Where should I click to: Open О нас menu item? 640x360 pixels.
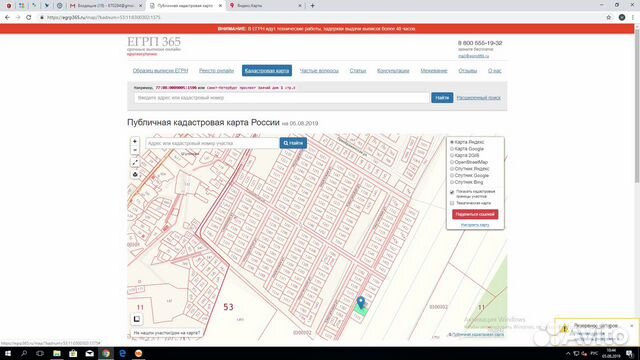point(495,71)
